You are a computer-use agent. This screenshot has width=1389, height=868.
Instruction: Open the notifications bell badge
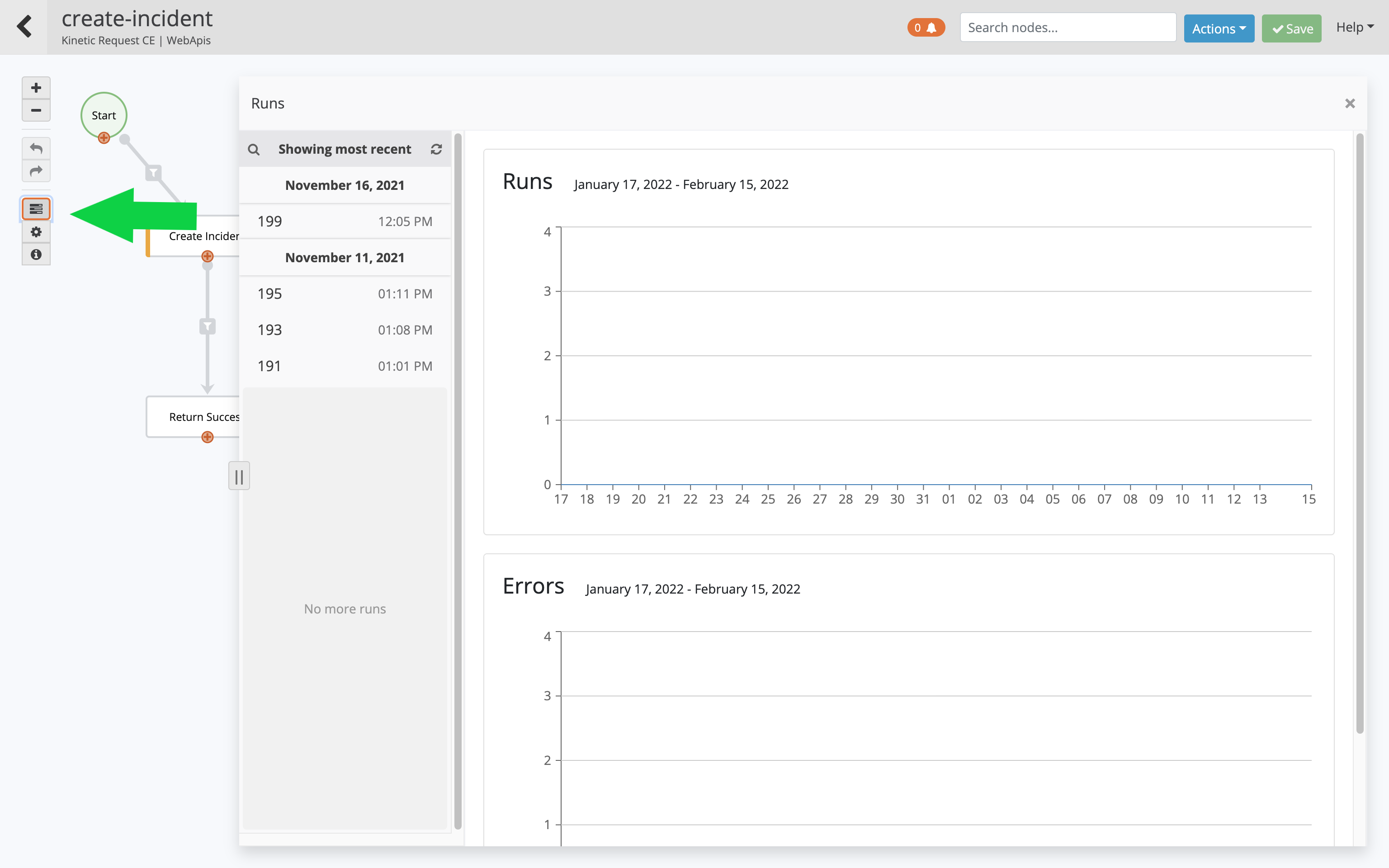(x=925, y=28)
